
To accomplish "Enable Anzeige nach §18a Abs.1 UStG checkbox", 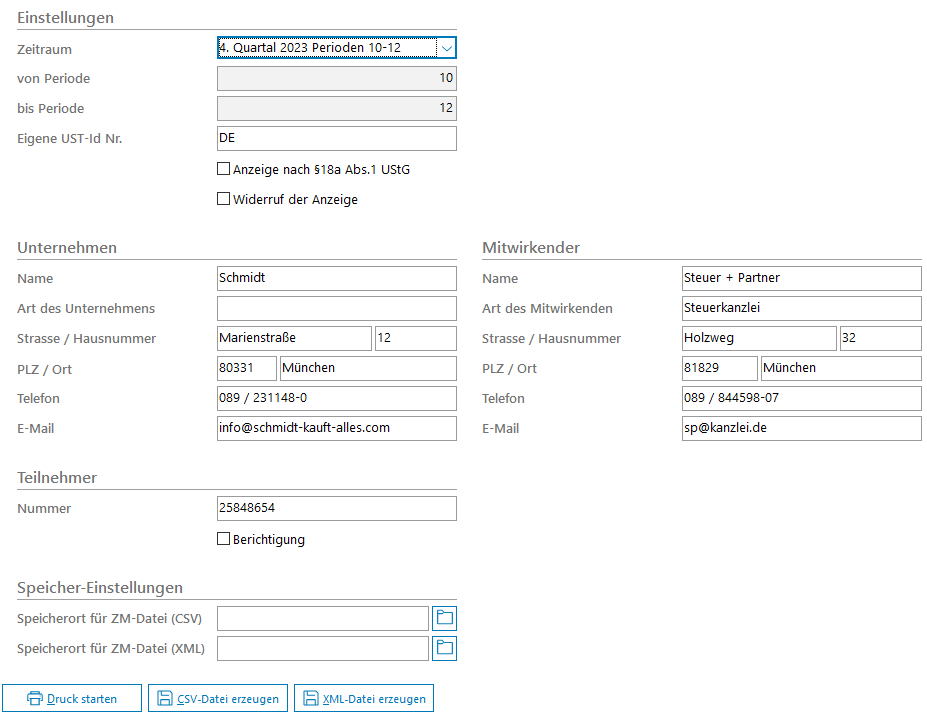I will click(x=224, y=169).
